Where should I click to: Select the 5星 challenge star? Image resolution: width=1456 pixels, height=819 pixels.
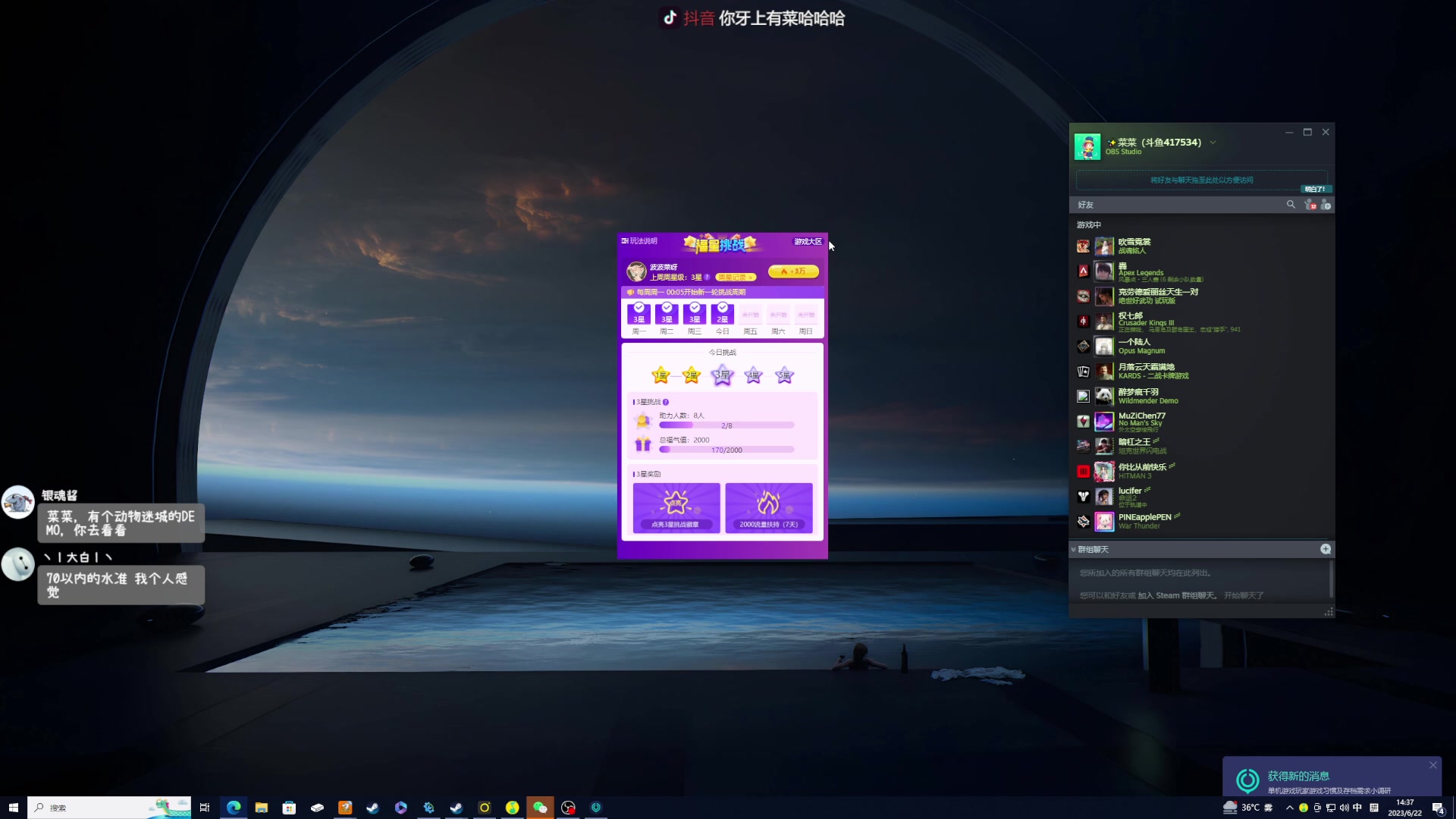pos(785,375)
